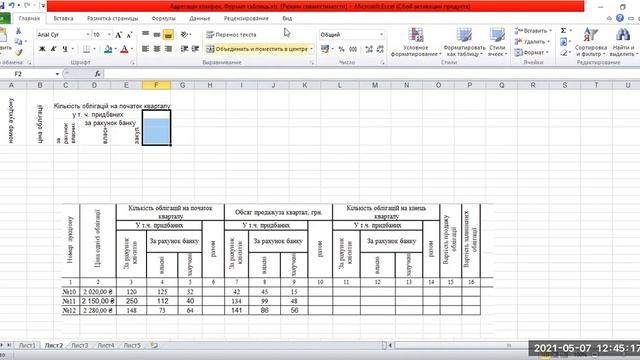Click Объединить и поместить в центре button
This screenshot has width=640, height=360.
257,49
